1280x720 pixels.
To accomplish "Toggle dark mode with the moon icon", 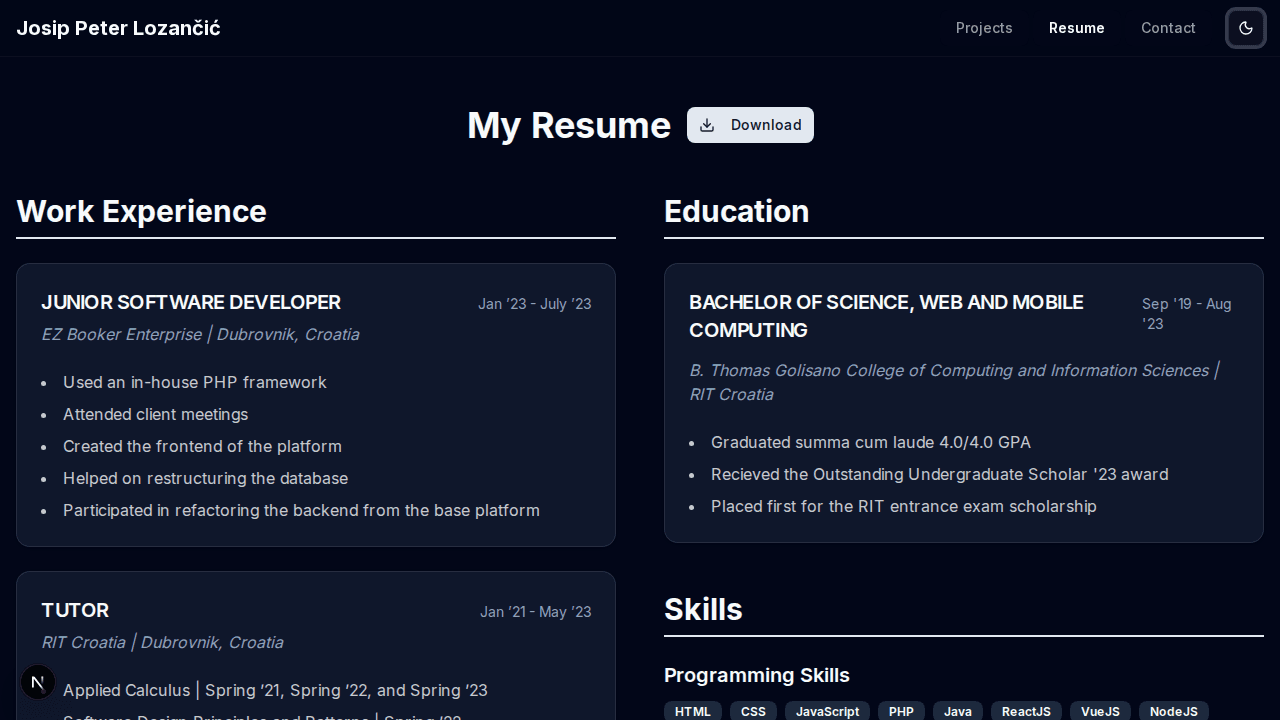I will pyautogui.click(x=1246, y=28).
